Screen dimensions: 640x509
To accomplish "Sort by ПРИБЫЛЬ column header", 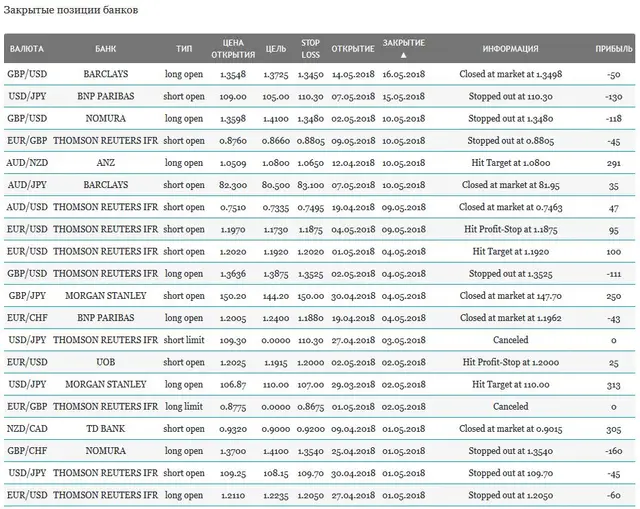I will tap(613, 49).
